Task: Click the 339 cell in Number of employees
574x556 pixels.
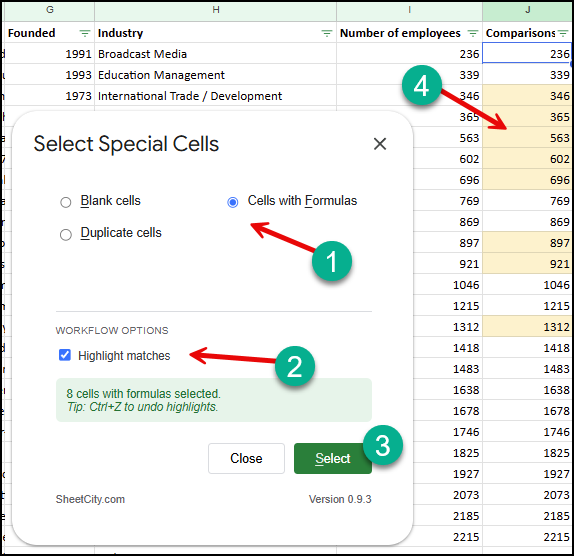Action: (x=409, y=75)
